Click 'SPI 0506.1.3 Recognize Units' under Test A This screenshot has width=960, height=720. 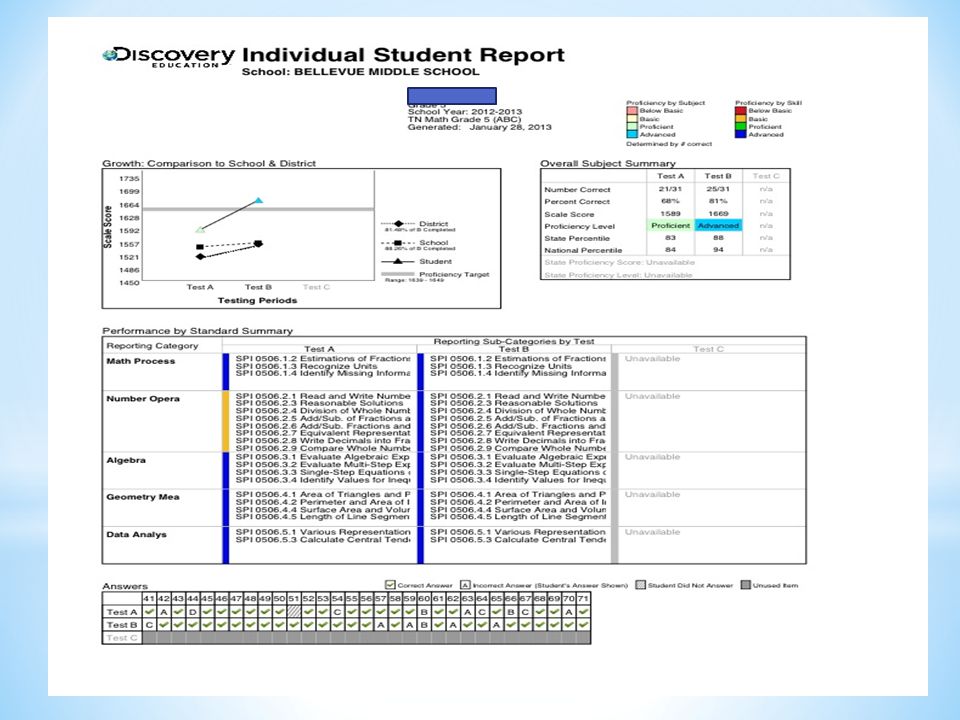pos(306,366)
